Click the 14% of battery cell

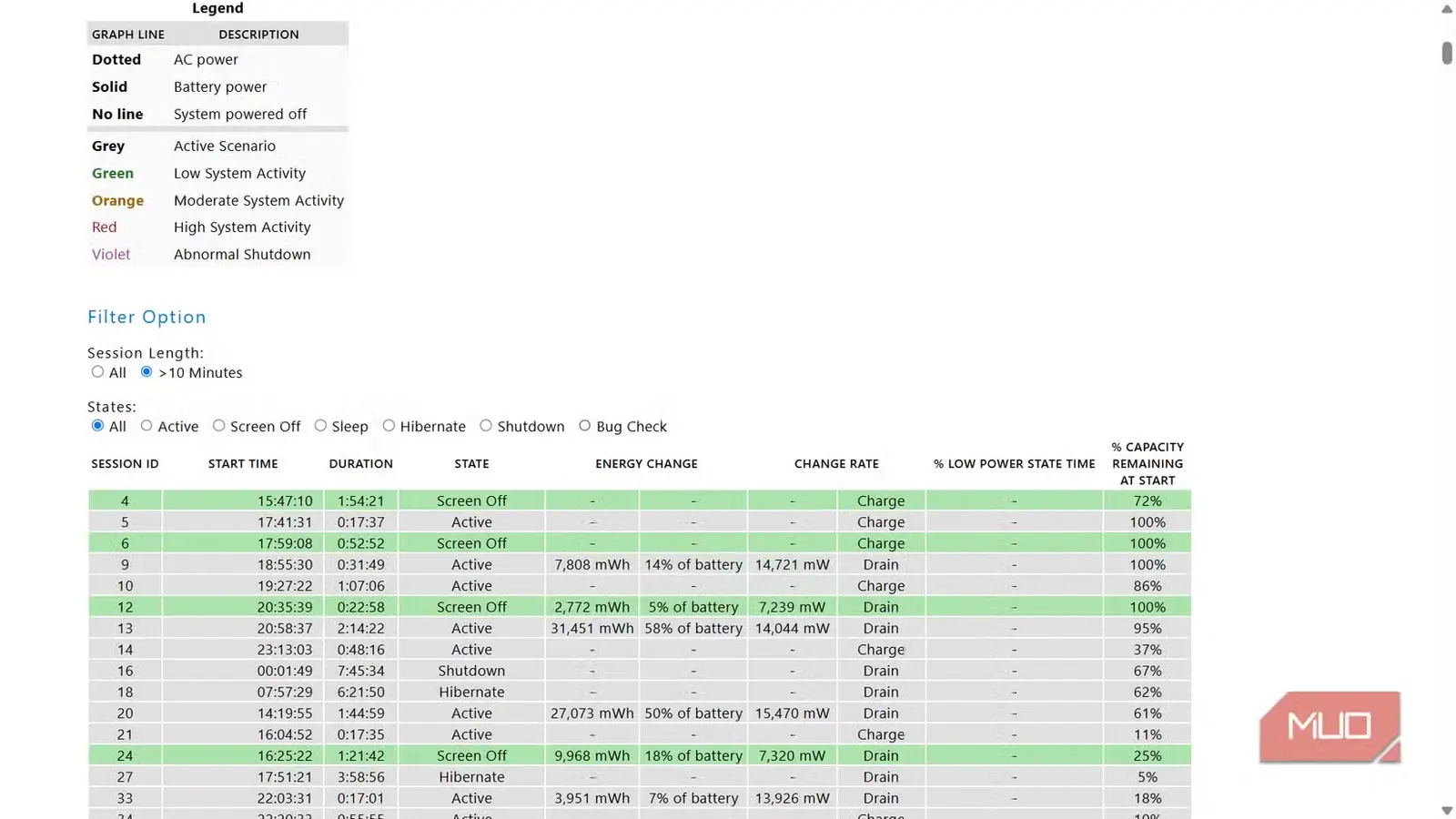click(693, 565)
